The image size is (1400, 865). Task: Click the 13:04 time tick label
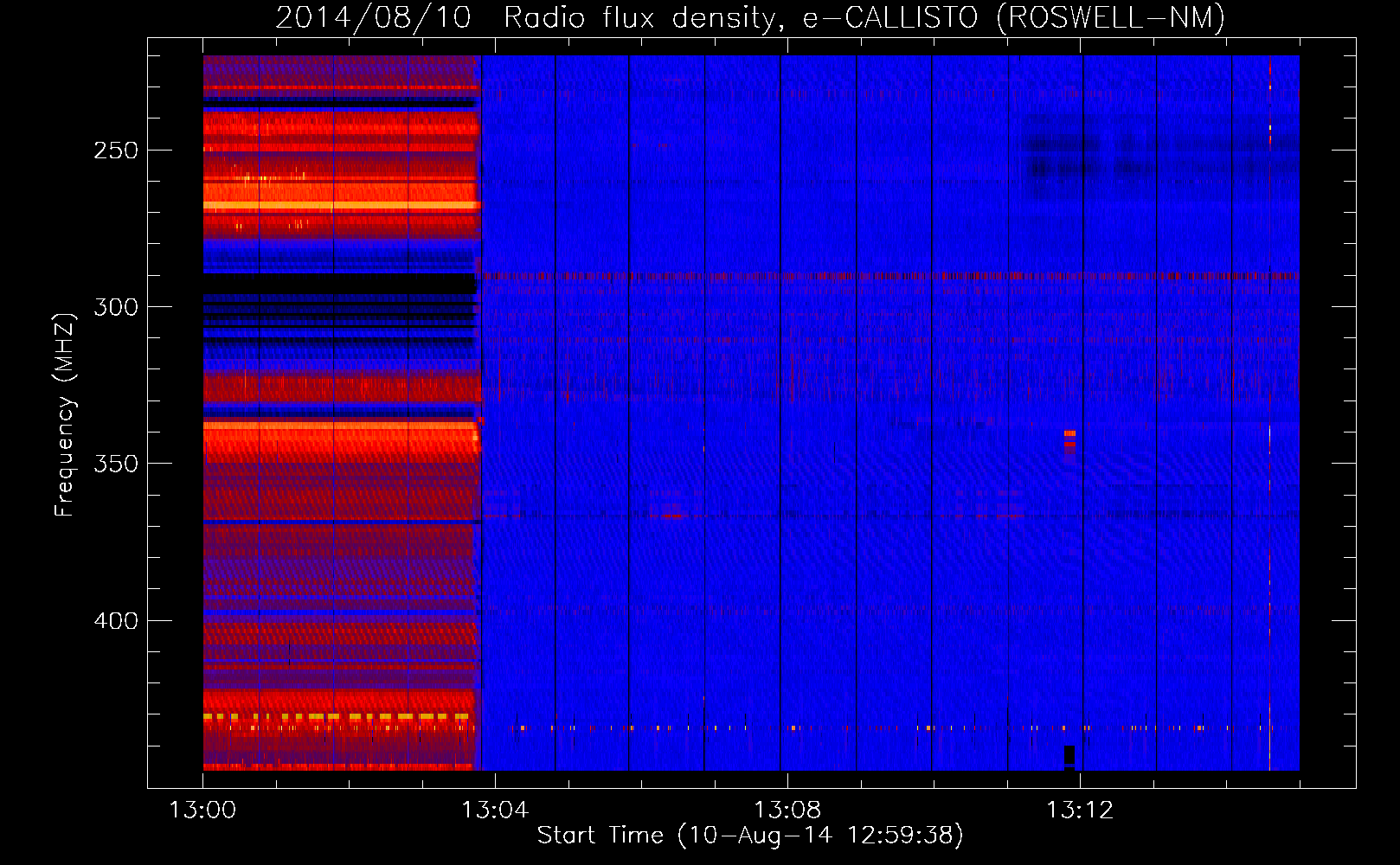coord(494,811)
